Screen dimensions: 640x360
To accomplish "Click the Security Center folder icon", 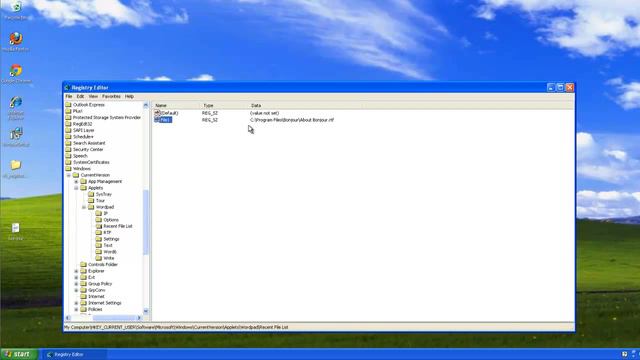I will 68,149.
